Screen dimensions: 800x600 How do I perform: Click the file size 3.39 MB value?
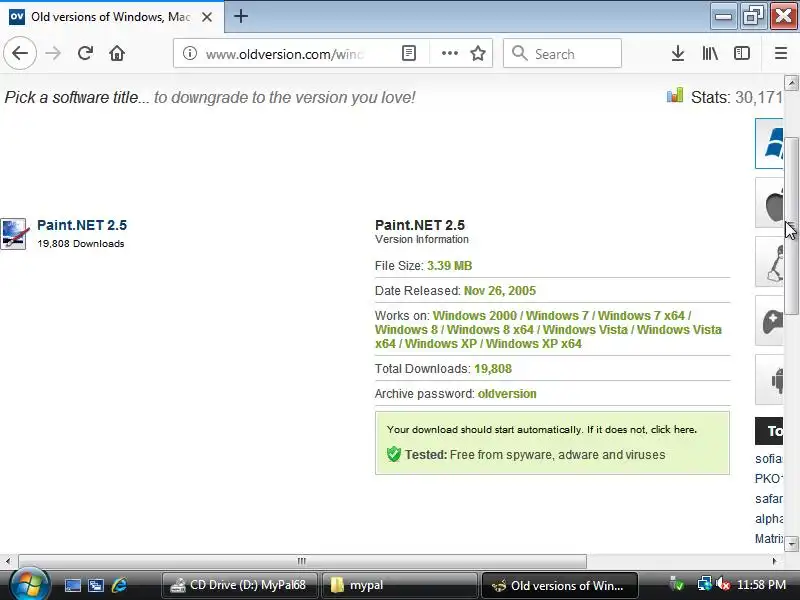(x=449, y=266)
